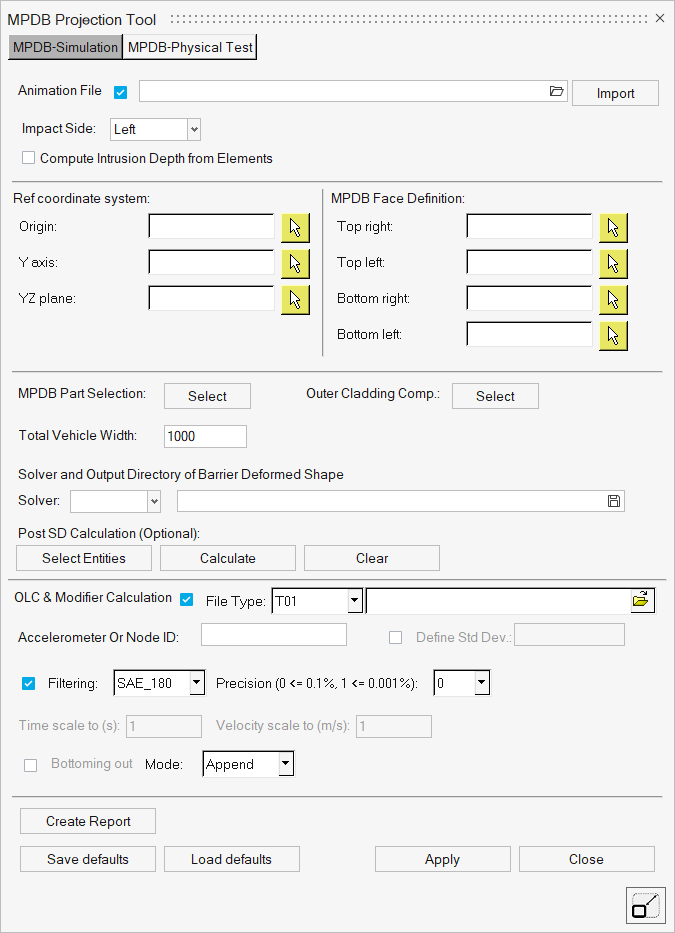Select the MPDB-Simulation tab
The height and width of the screenshot is (933, 675).
pos(65,47)
